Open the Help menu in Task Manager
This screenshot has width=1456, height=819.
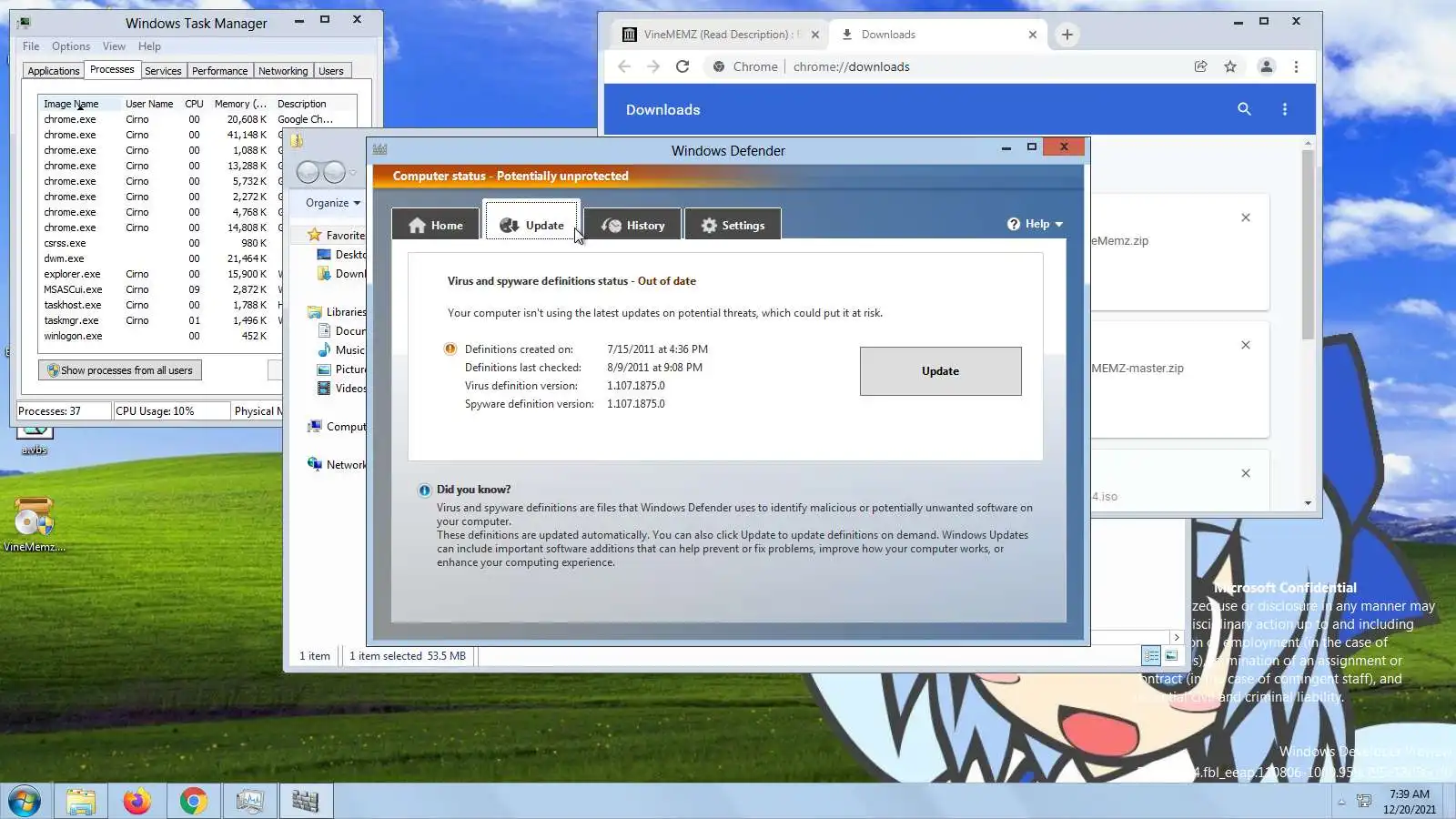149,46
